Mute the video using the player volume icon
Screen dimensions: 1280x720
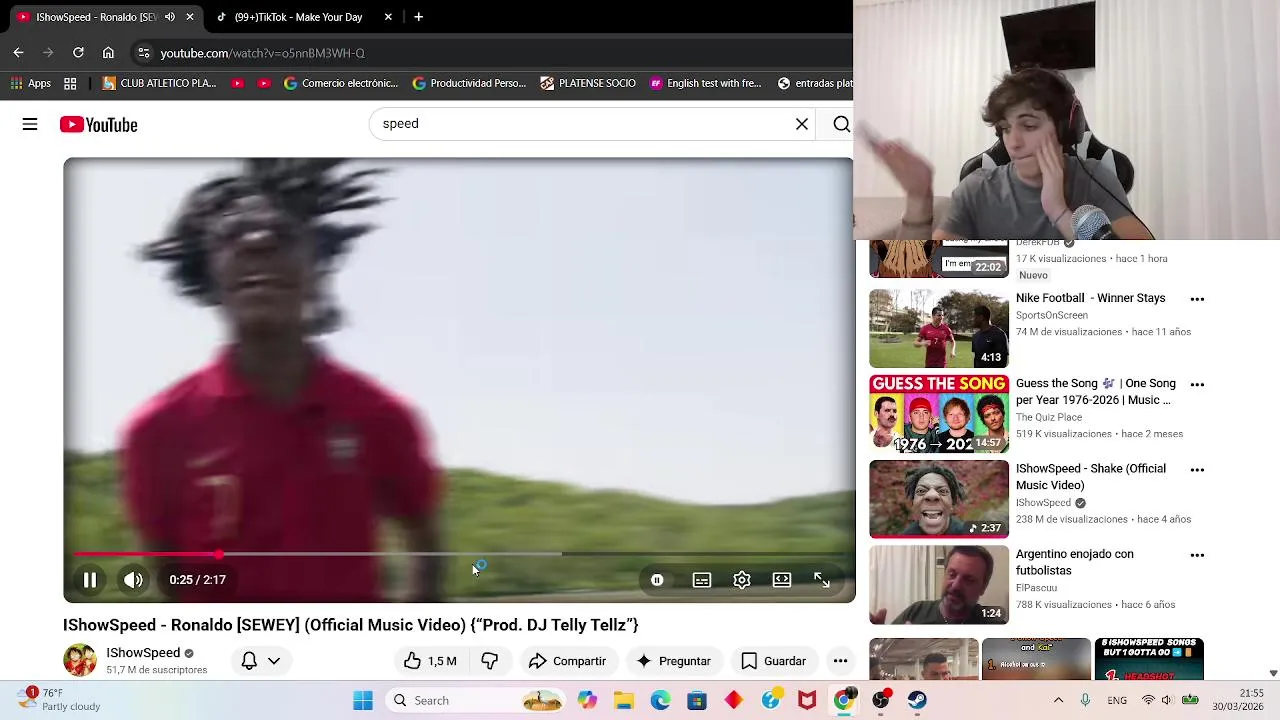click(x=133, y=580)
